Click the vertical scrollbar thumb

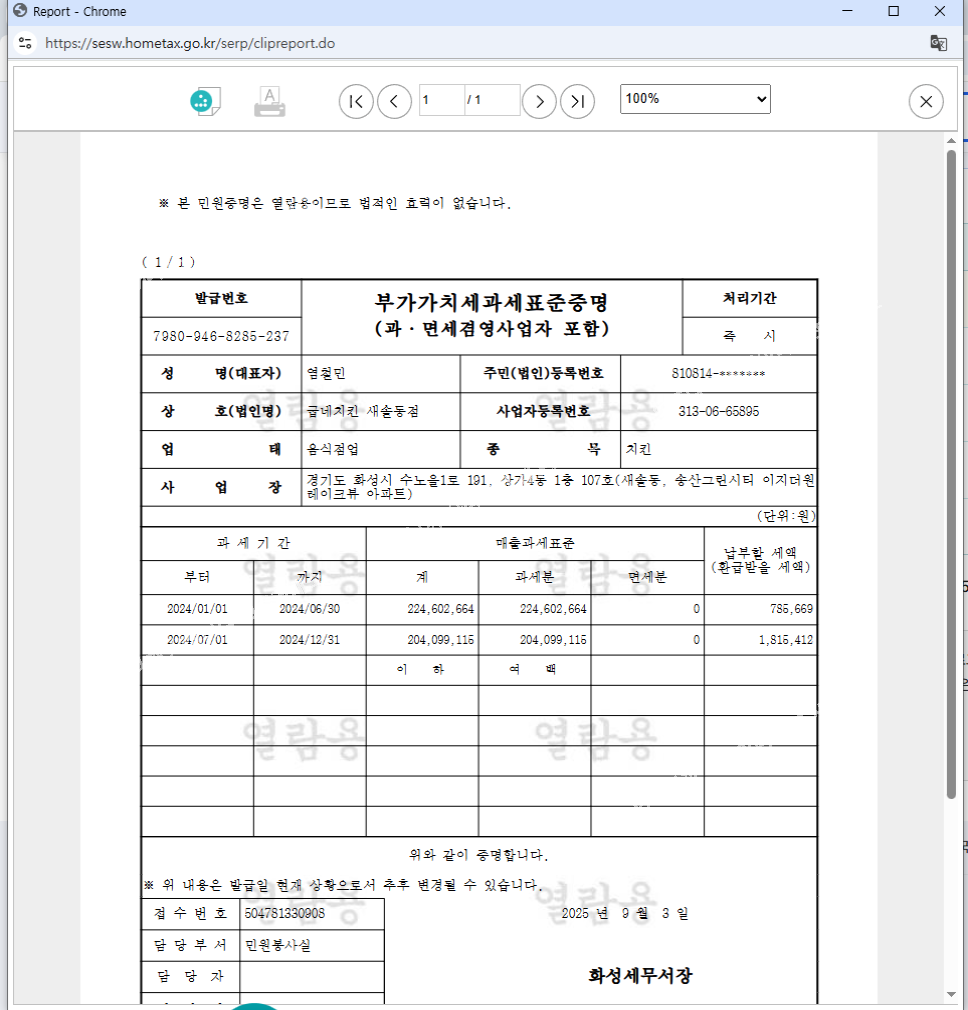[951, 470]
